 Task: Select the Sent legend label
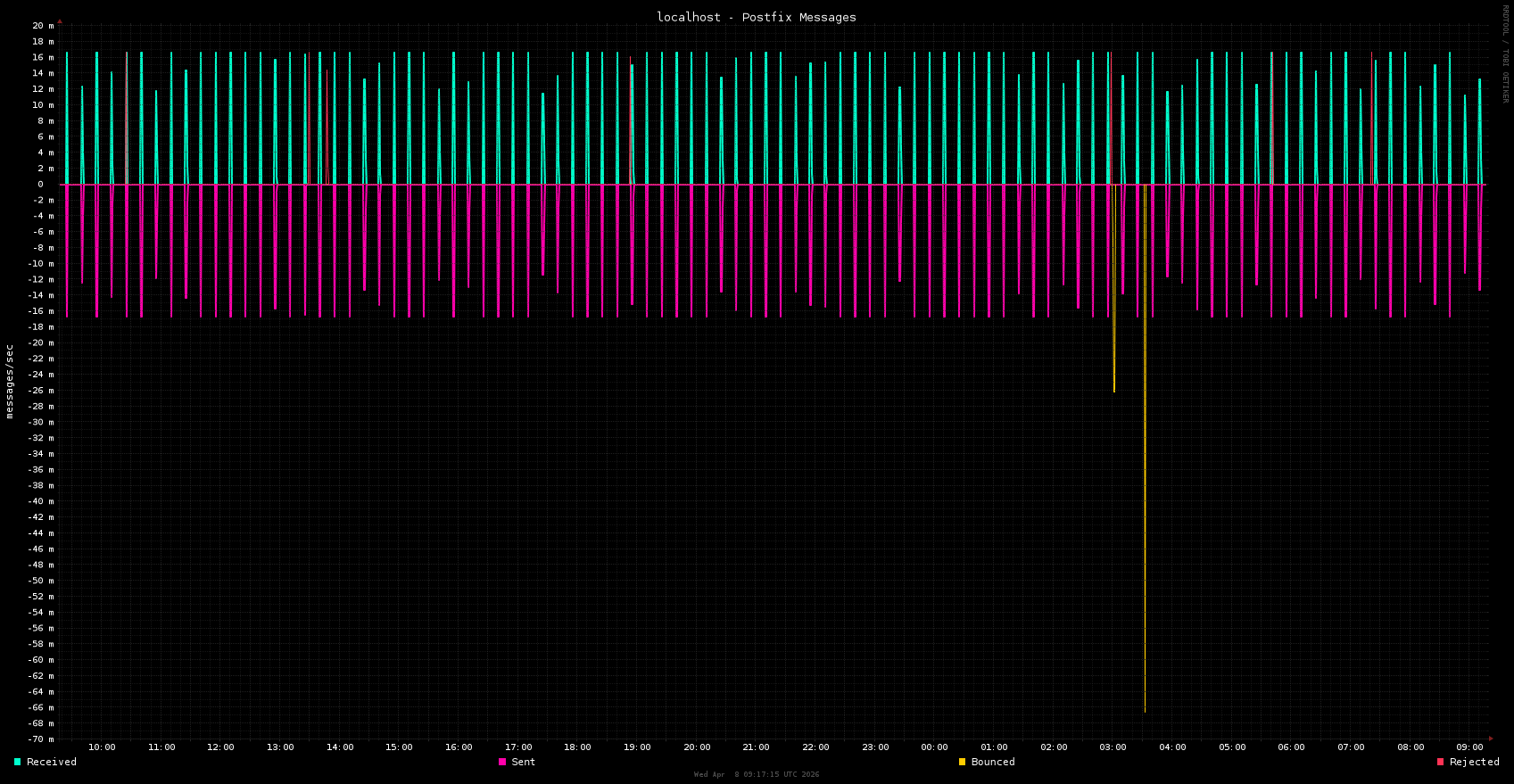tap(524, 762)
